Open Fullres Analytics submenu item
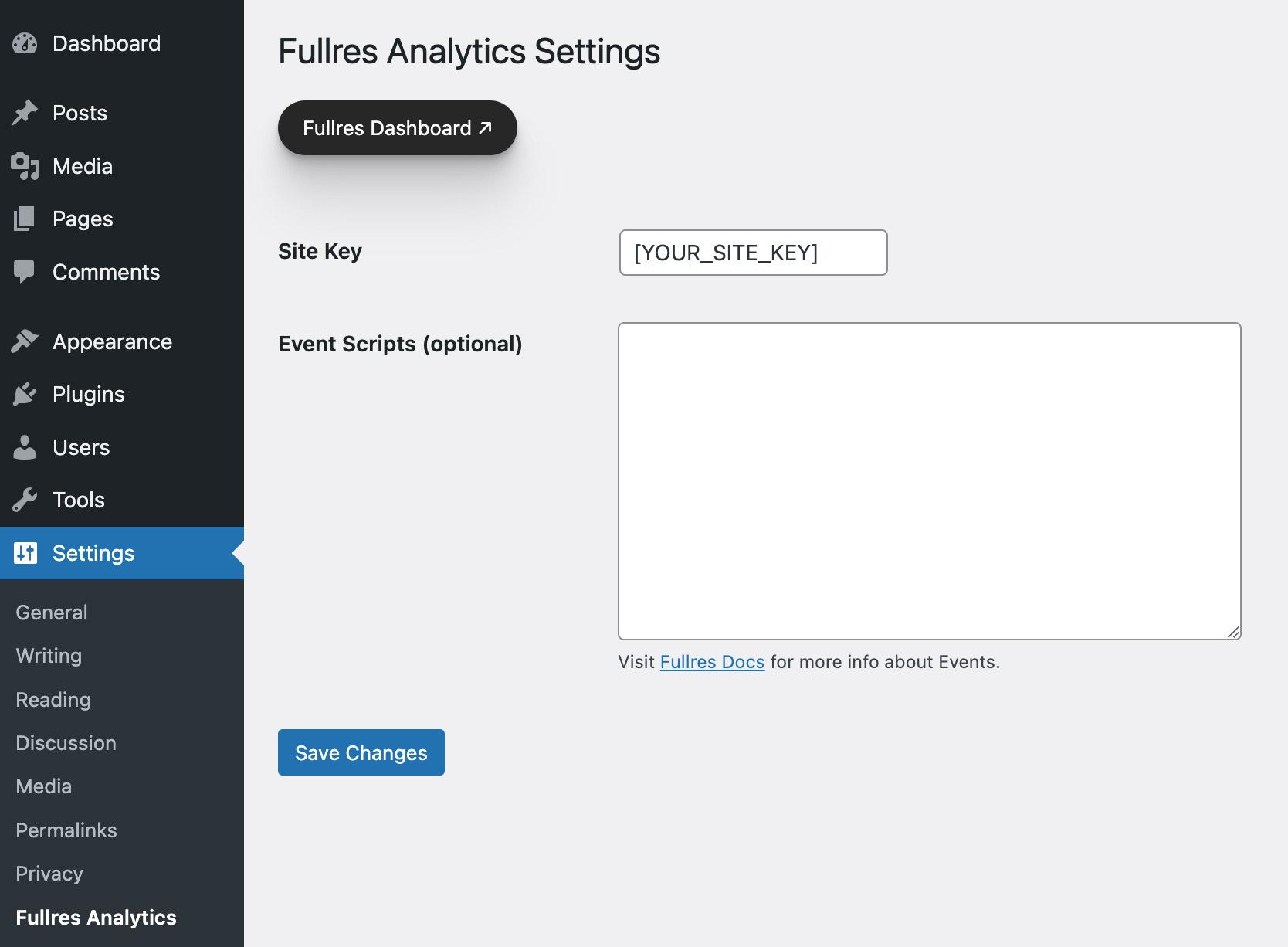The height and width of the screenshot is (947, 1288). pyautogui.click(x=97, y=918)
